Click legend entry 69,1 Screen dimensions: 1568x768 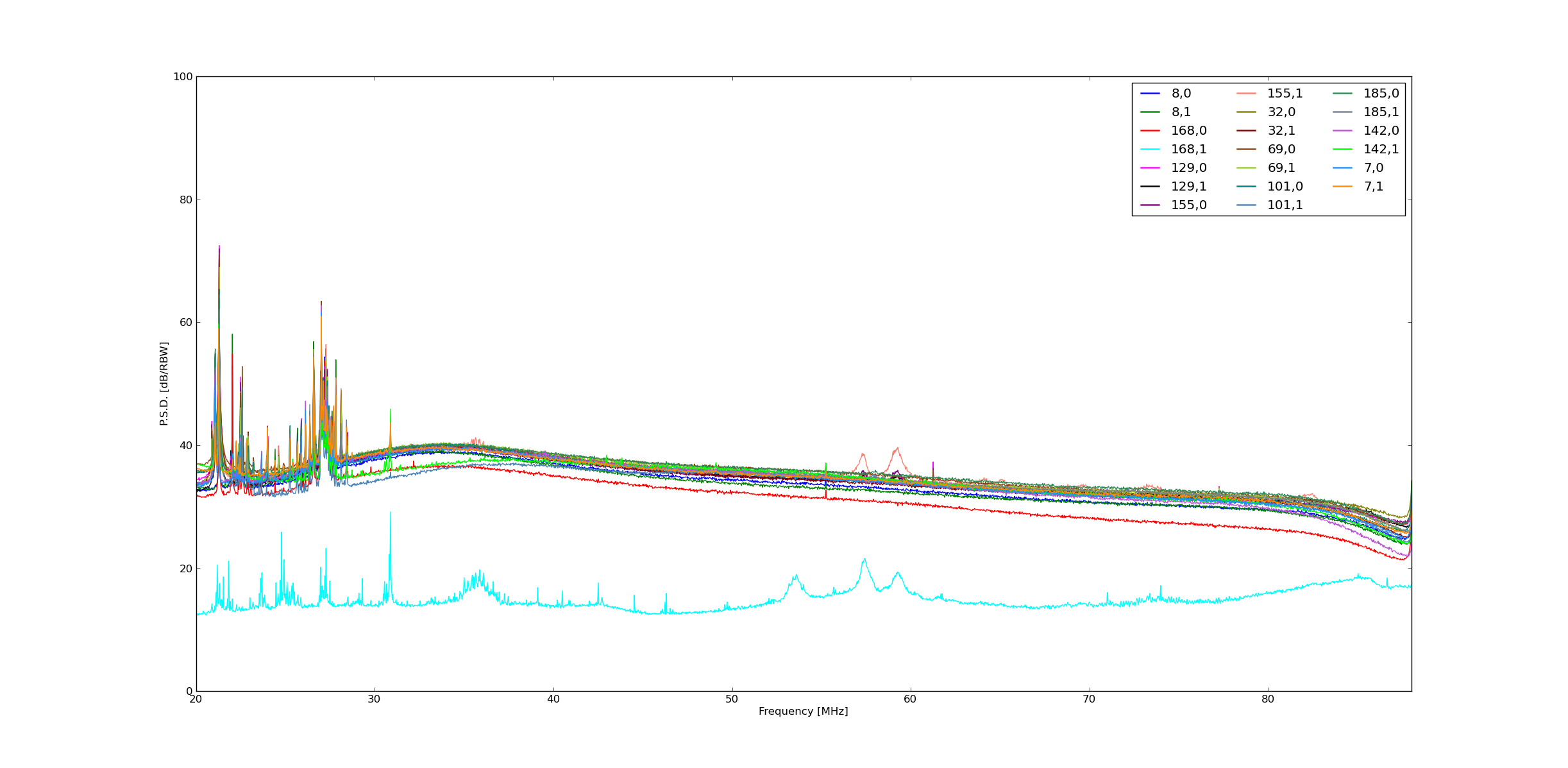[x=1265, y=168]
